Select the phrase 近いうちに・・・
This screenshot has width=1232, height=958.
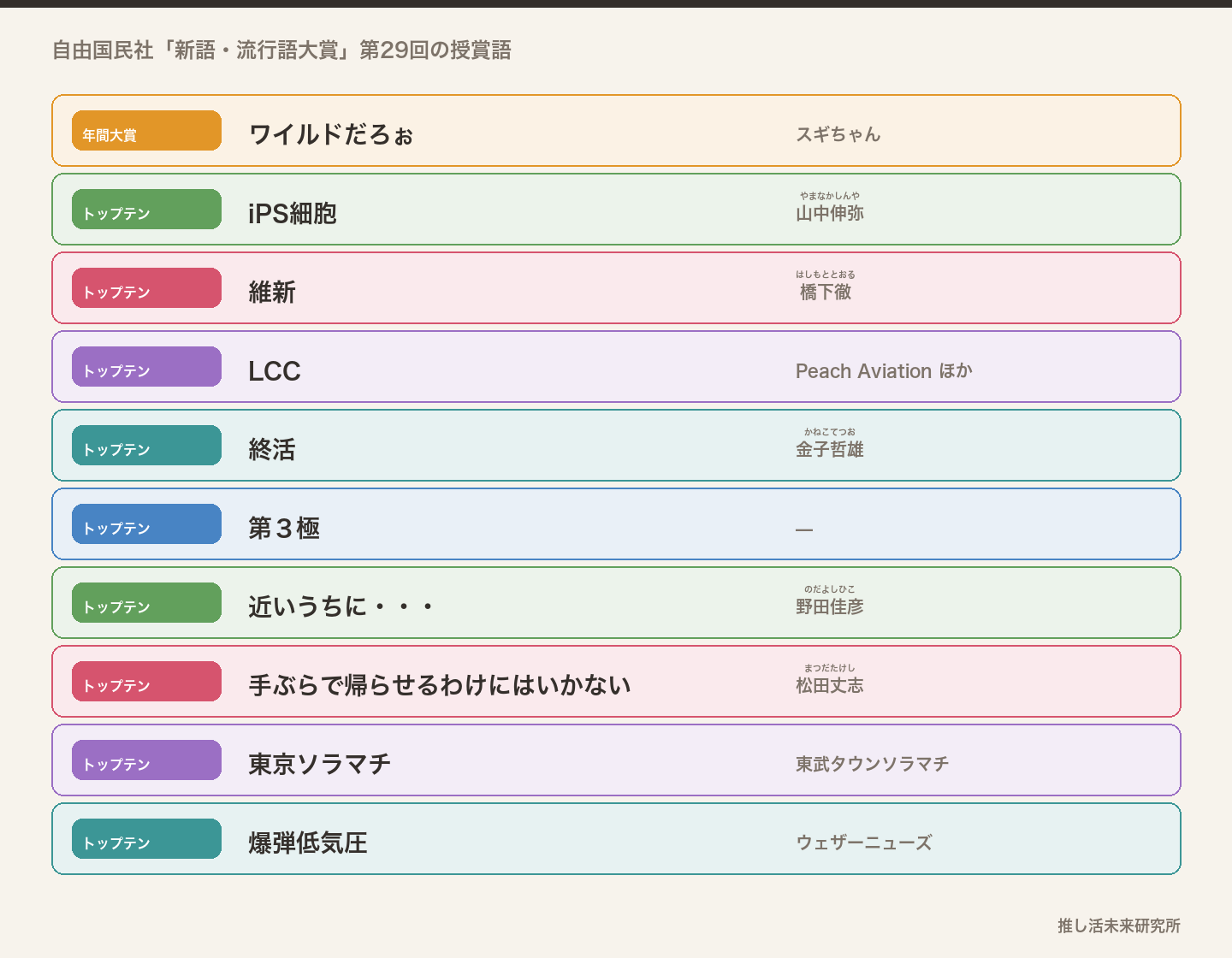341,606
